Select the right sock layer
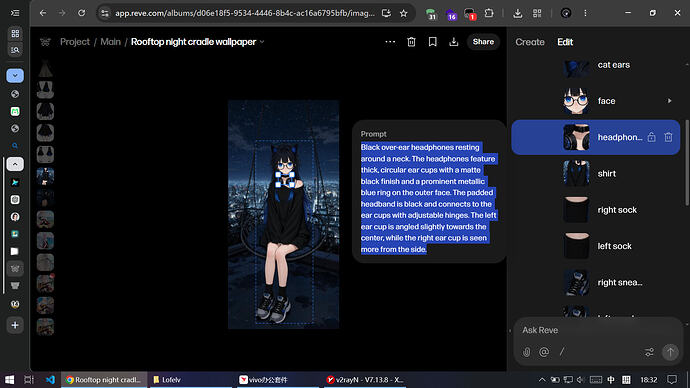This screenshot has height=388, width=690. click(x=596, y=210)
